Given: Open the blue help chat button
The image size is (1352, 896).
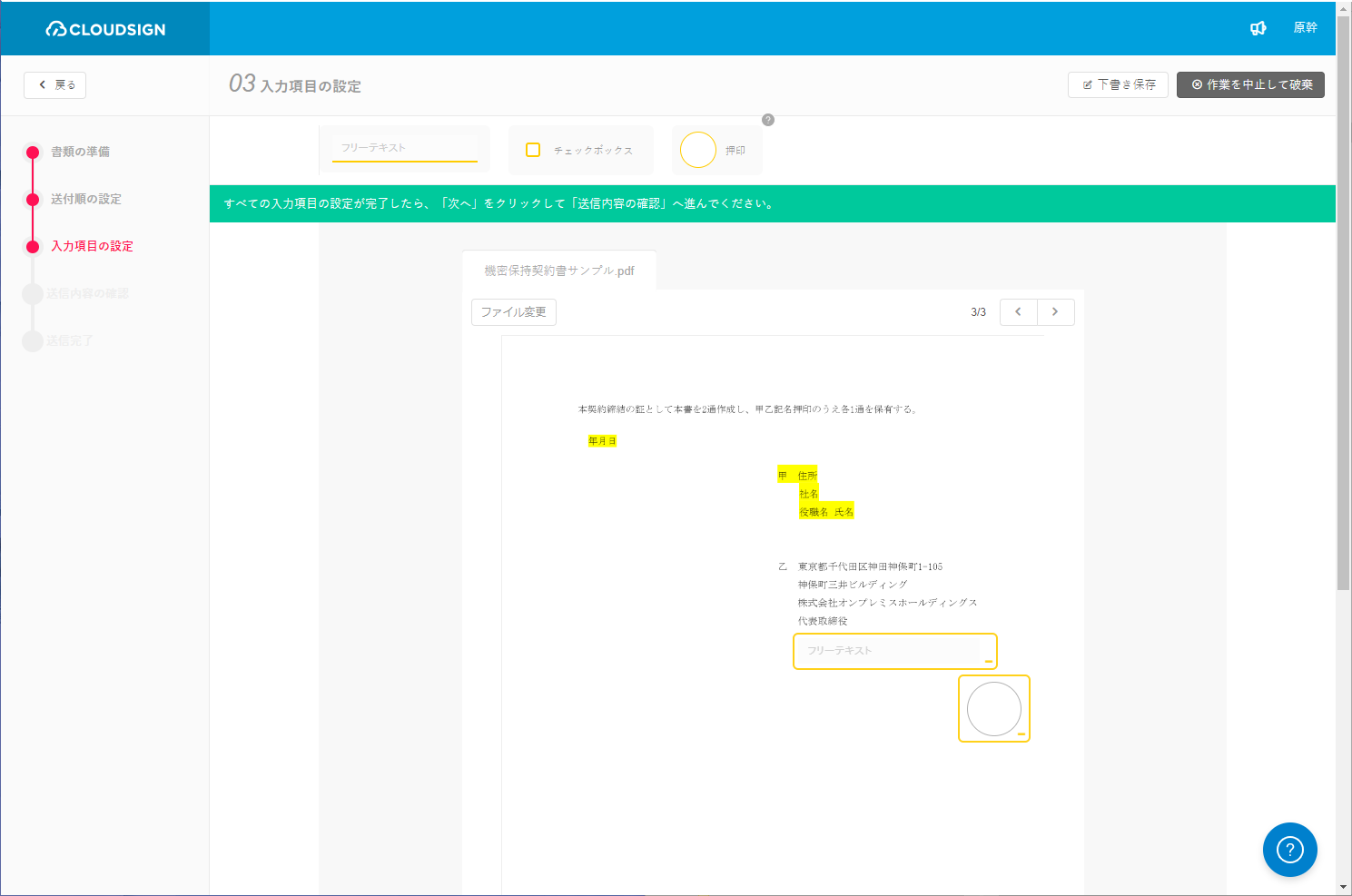Looking at the screenshot, I should (x=1290, y=850).
